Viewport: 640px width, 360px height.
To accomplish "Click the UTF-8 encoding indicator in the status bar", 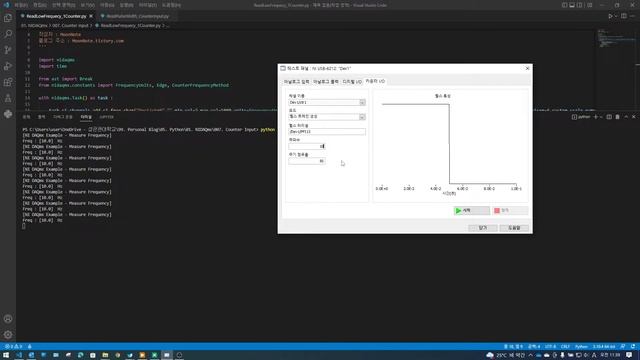I will pos(550,347).
